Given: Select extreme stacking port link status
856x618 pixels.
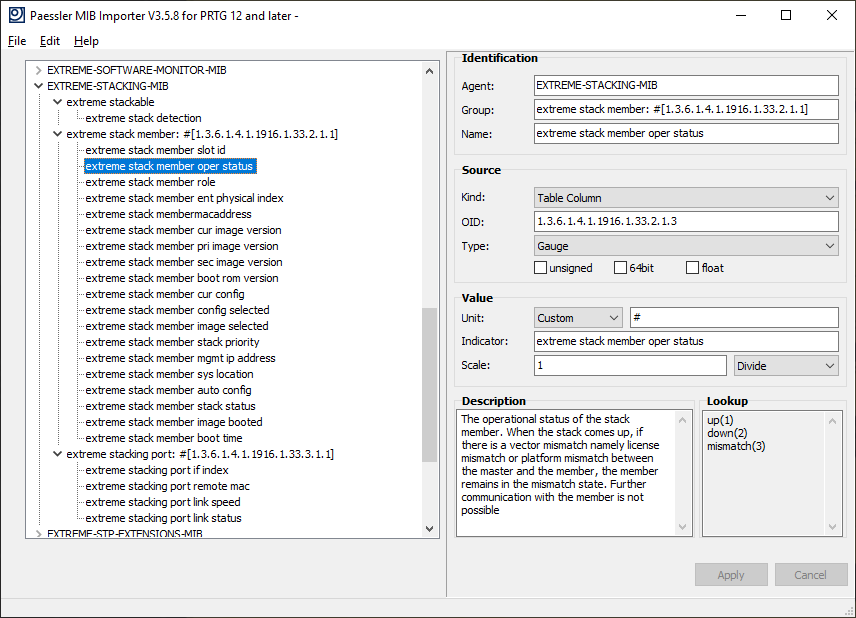Looking at the screenshot, I should point(163,518).
